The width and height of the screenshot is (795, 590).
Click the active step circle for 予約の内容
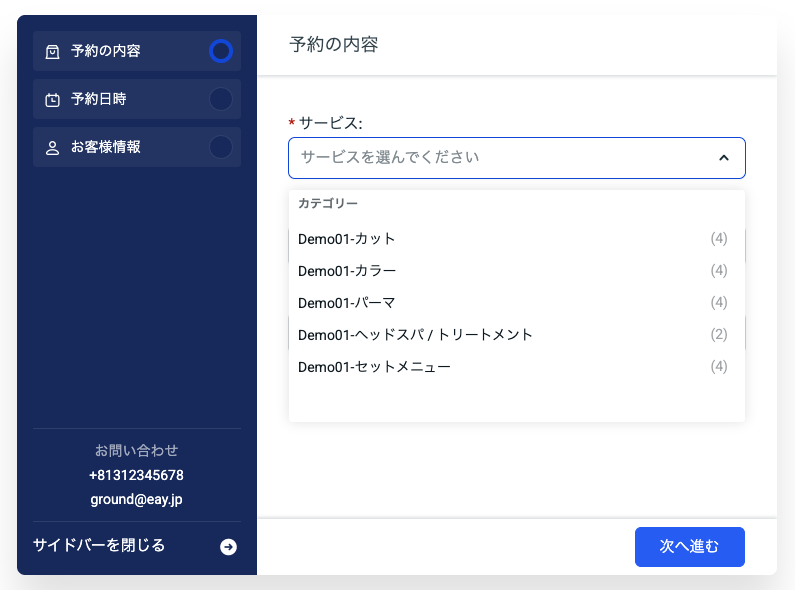pyautogui.click(x=221, y=51)
